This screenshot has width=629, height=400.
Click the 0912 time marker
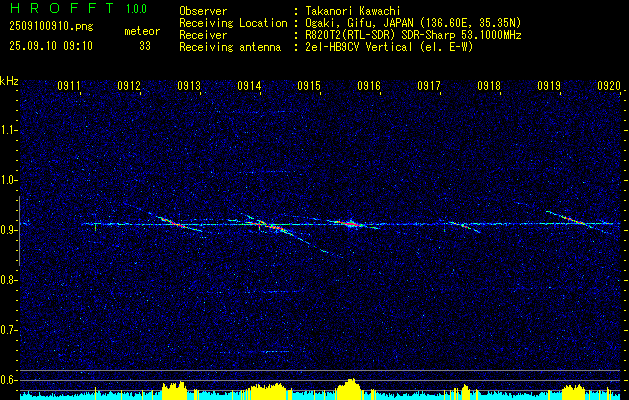click(129, 85)
